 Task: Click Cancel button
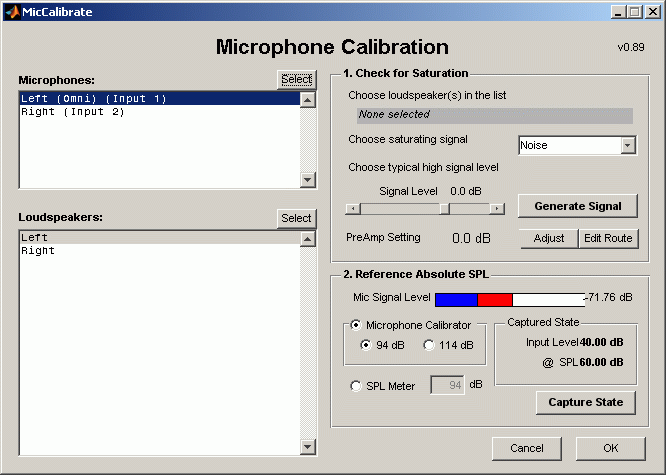[x=527, y=448]
